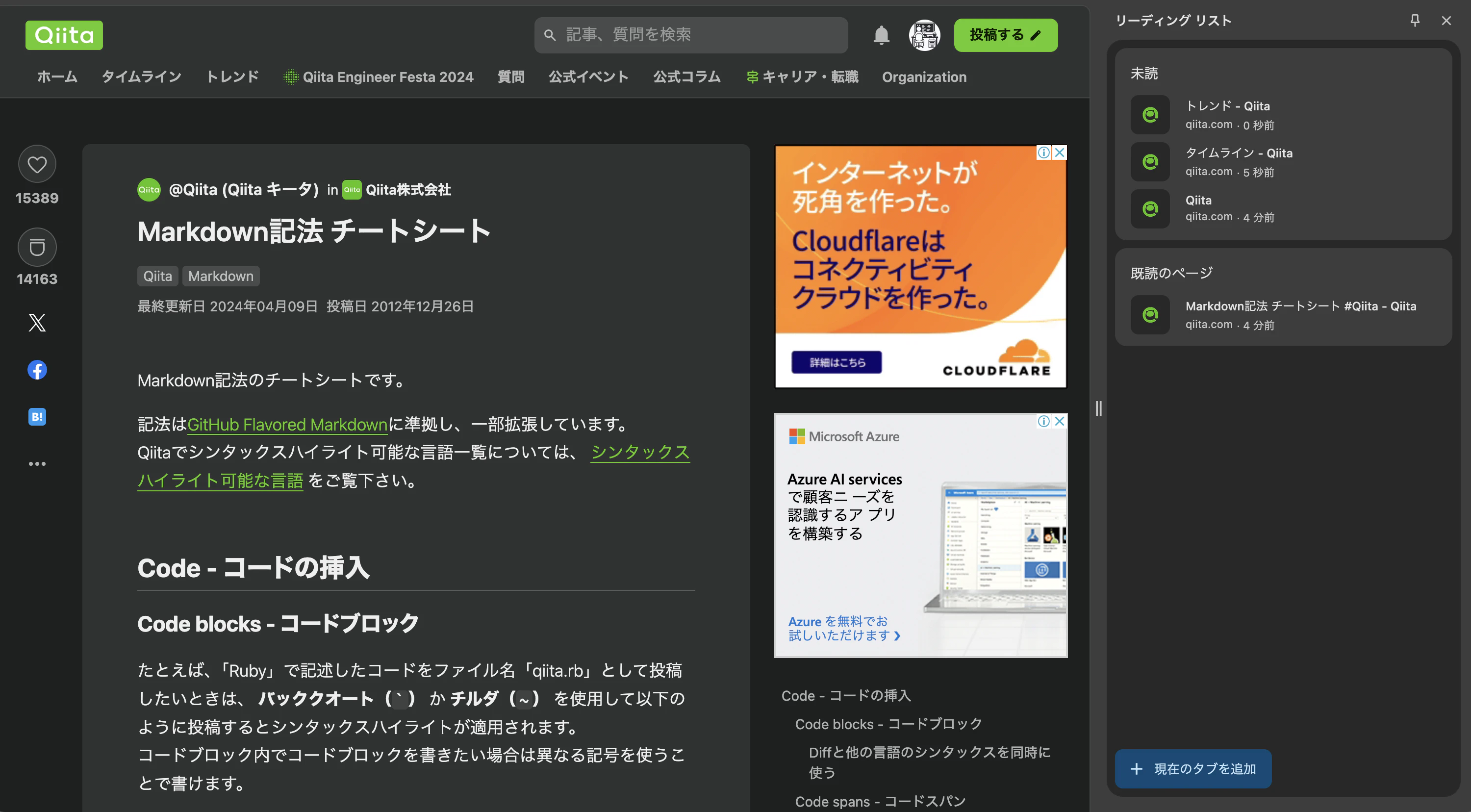Open 質問 tab
This screenshot has height=812, width=1471.
pos(510,76)
